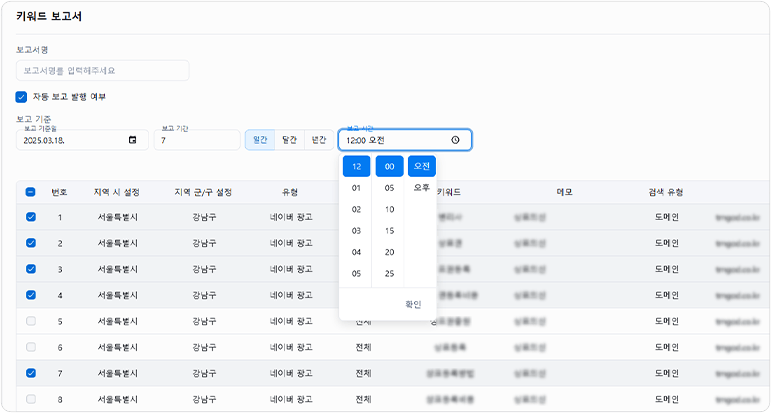Choose hour 12 in time picker
Image resolution: width=771 pixels, height=413 pixels.
[x=356, y=167]
